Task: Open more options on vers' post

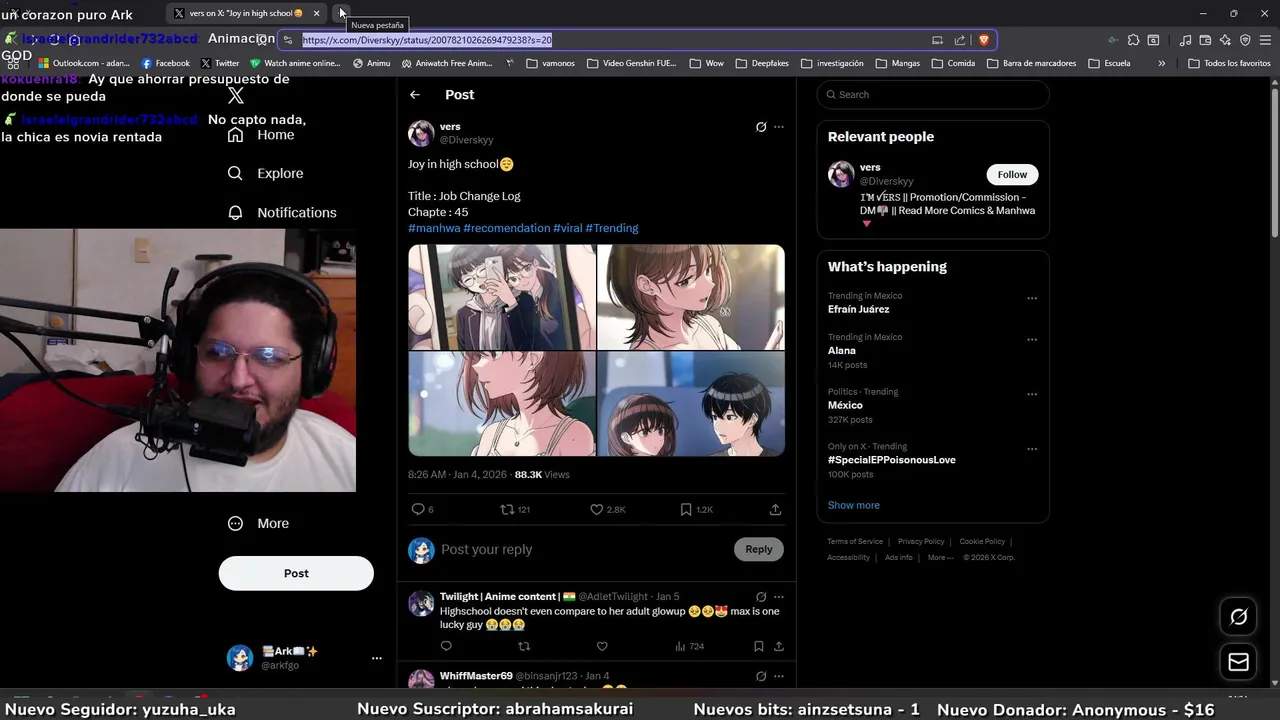Action: pos(779,127)
